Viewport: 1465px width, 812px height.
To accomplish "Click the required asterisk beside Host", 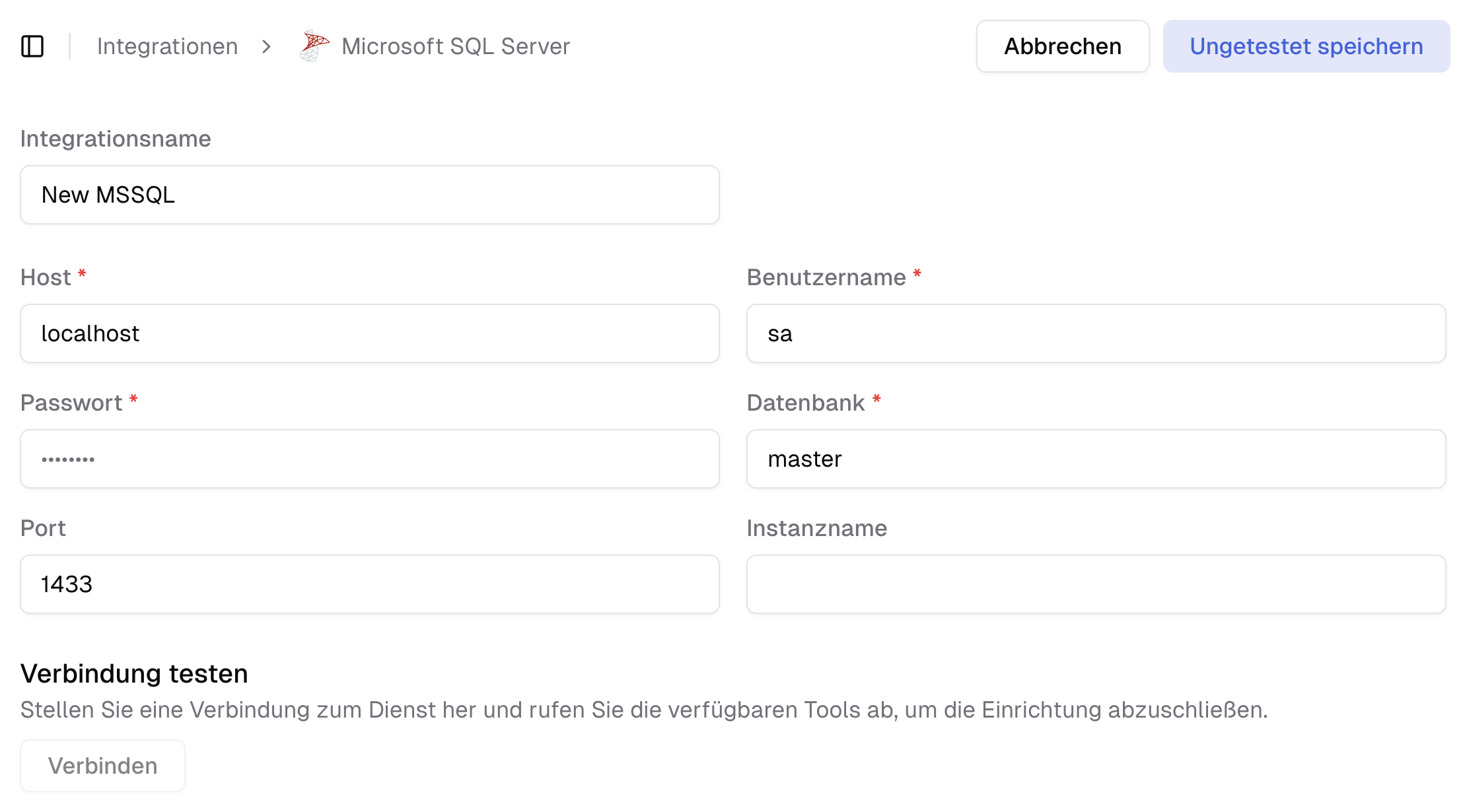I will pos(82,273).
